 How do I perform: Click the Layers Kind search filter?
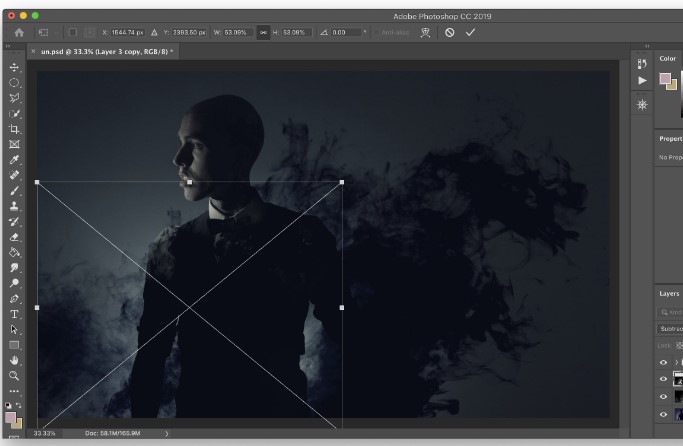coord(670,312)
